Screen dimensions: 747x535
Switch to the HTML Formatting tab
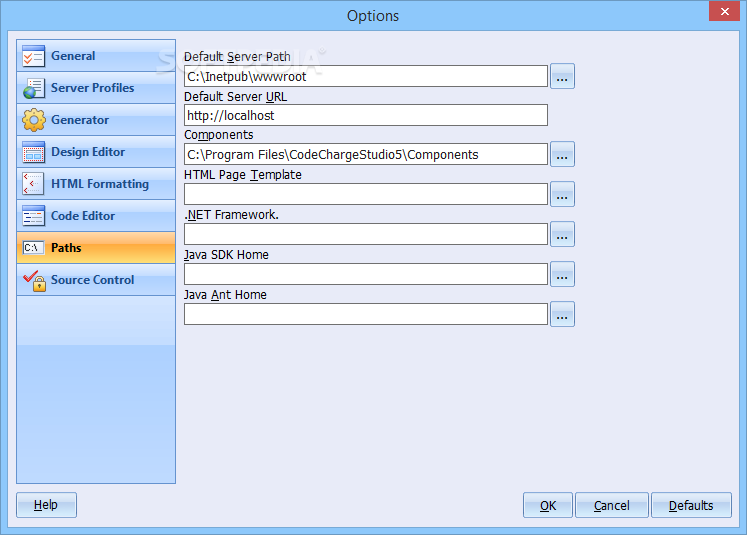[x=99, y=184]
